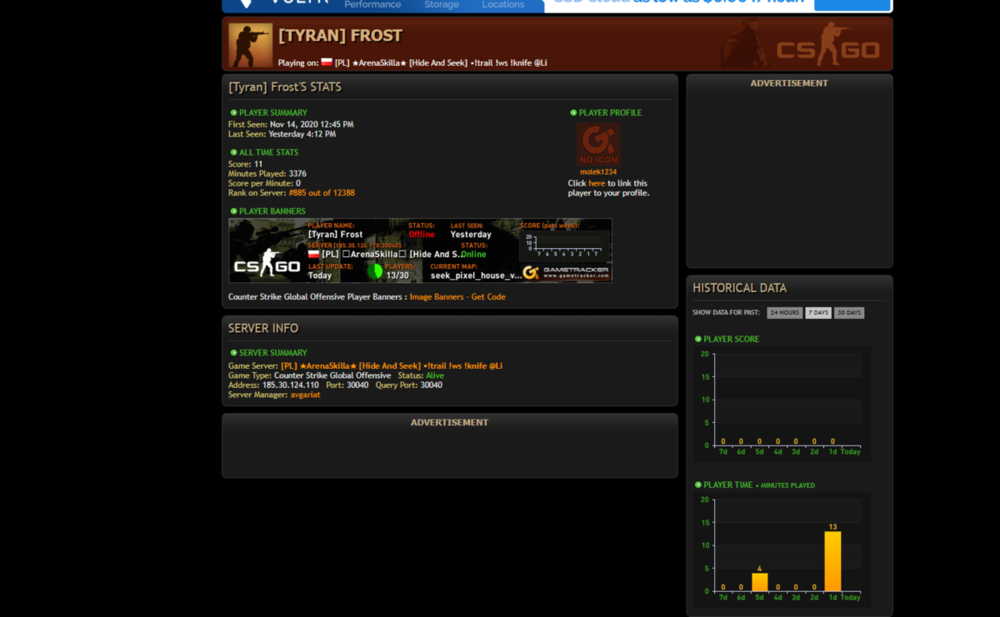
Task: Click the CS GO logo in header banner
Action: pyautogui.click(x=828, y=45)
